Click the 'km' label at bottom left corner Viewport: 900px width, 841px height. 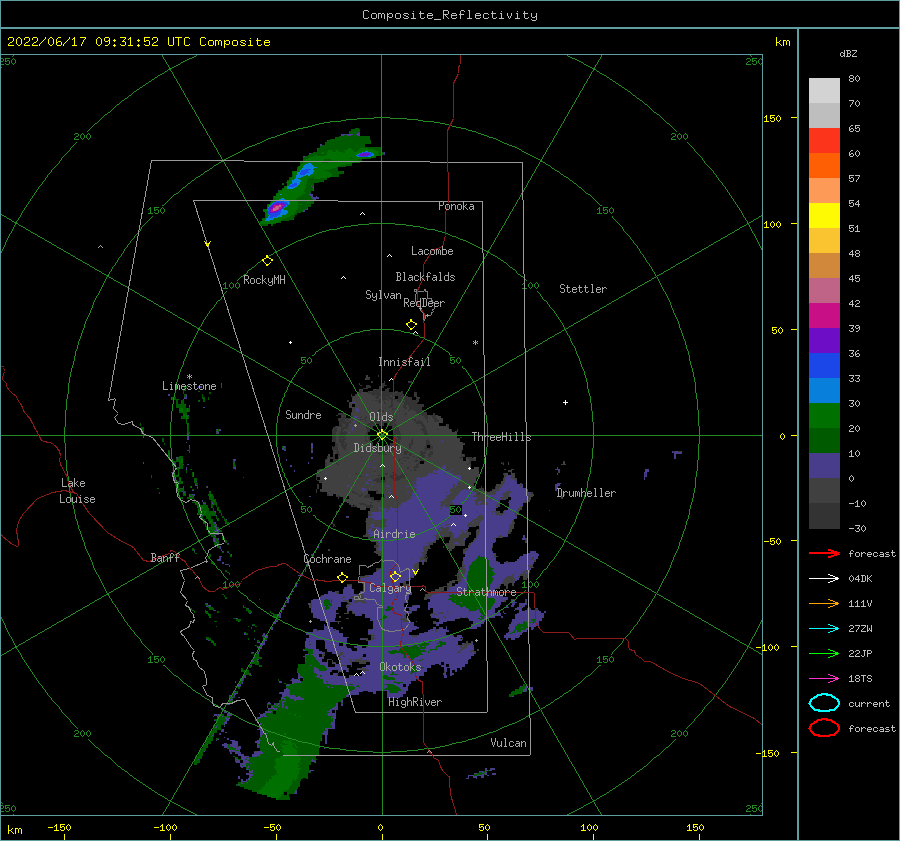tap(15, 830)
